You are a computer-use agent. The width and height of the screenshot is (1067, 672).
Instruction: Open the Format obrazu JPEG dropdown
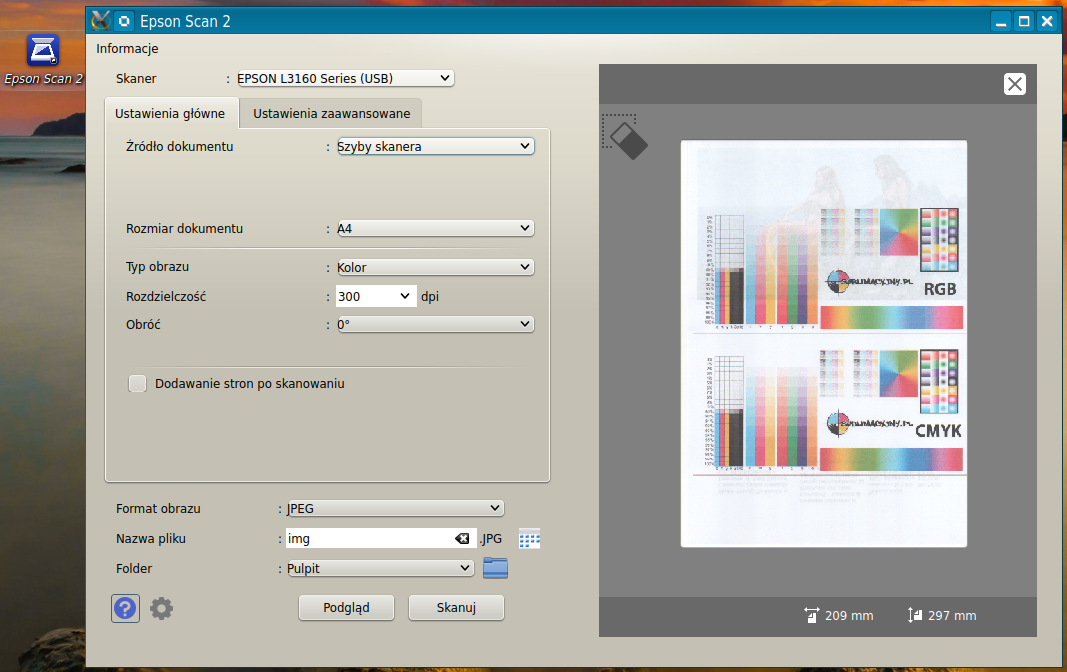(395, 508)
